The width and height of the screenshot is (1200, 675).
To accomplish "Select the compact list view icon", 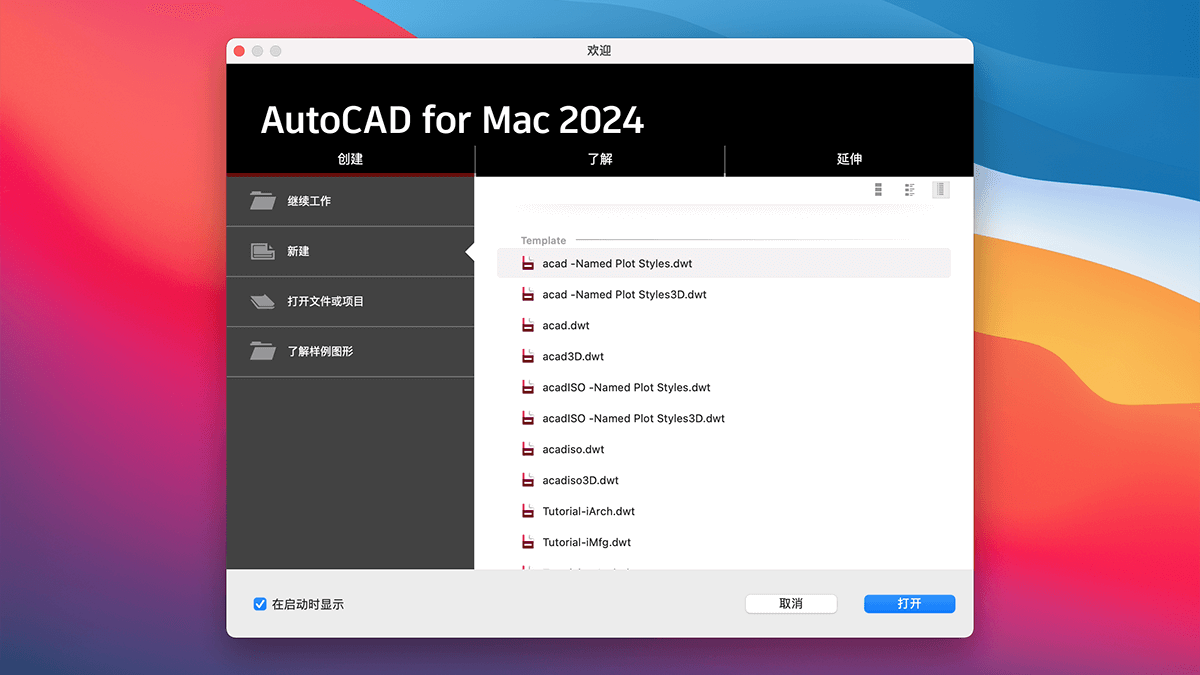I will point(940,189).
